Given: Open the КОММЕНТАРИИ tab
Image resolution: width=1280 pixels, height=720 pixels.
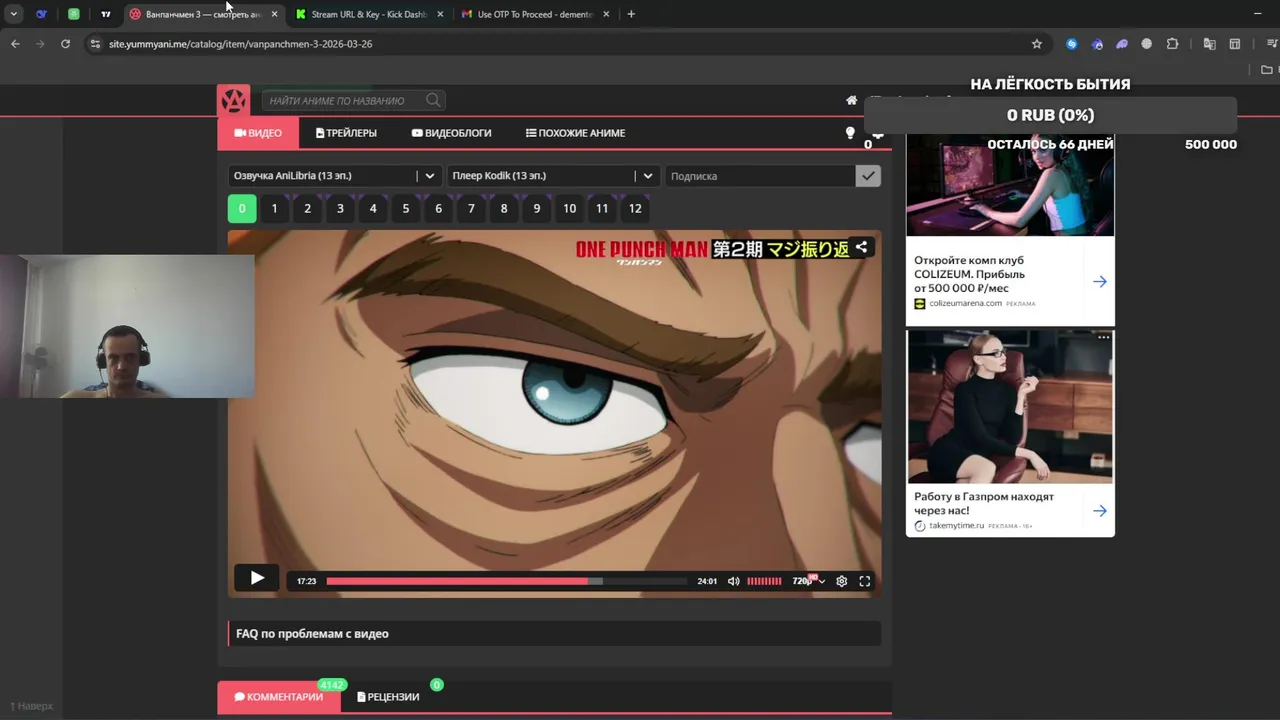Looking at the screenshot, I should coord(279,697).
